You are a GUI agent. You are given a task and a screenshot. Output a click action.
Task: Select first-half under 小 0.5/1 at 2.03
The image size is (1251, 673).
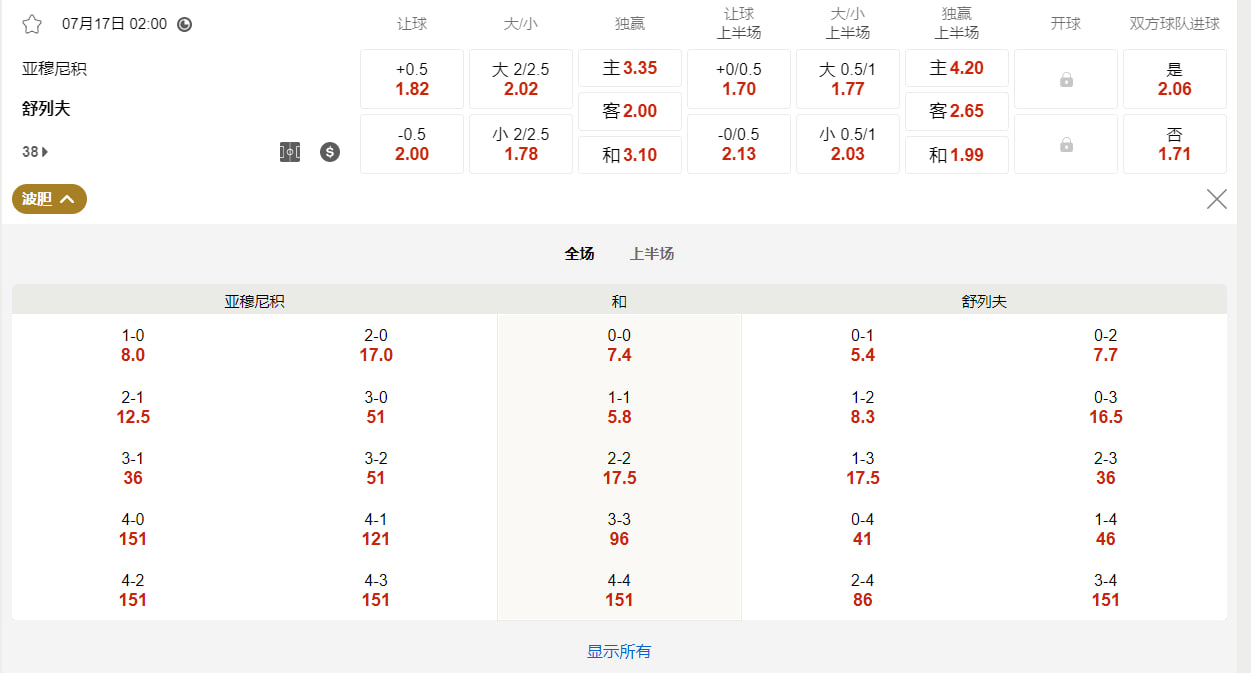tap(848, 144)
